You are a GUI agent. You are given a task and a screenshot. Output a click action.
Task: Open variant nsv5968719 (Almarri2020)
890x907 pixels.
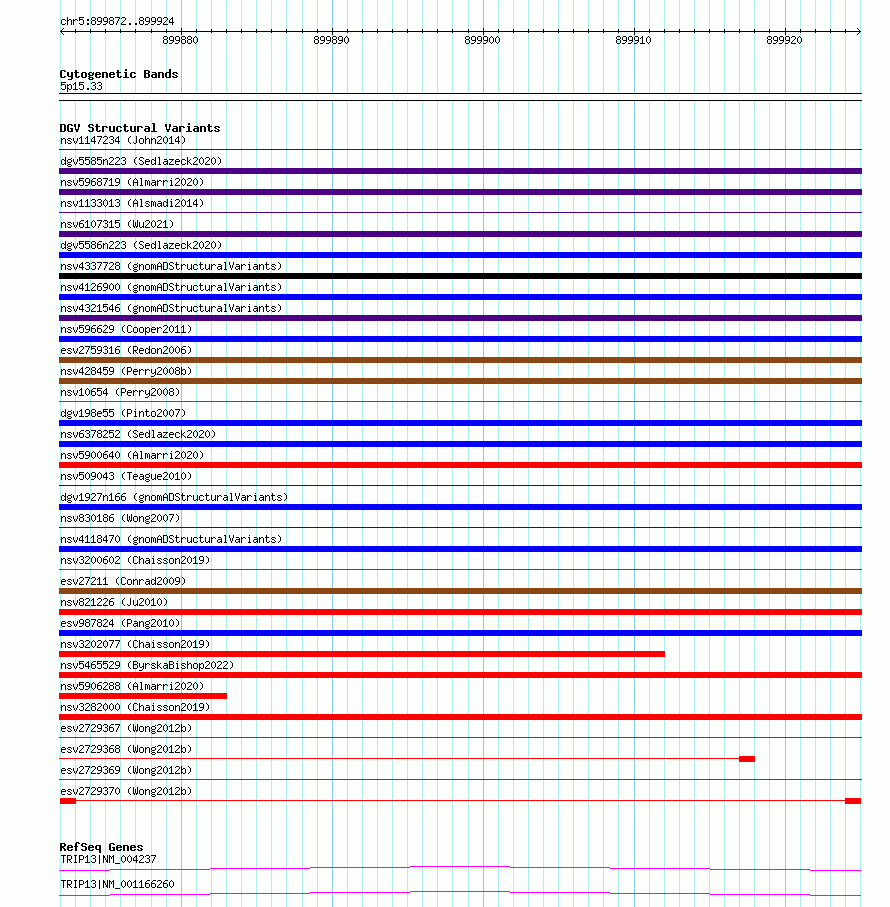(132, 182)
